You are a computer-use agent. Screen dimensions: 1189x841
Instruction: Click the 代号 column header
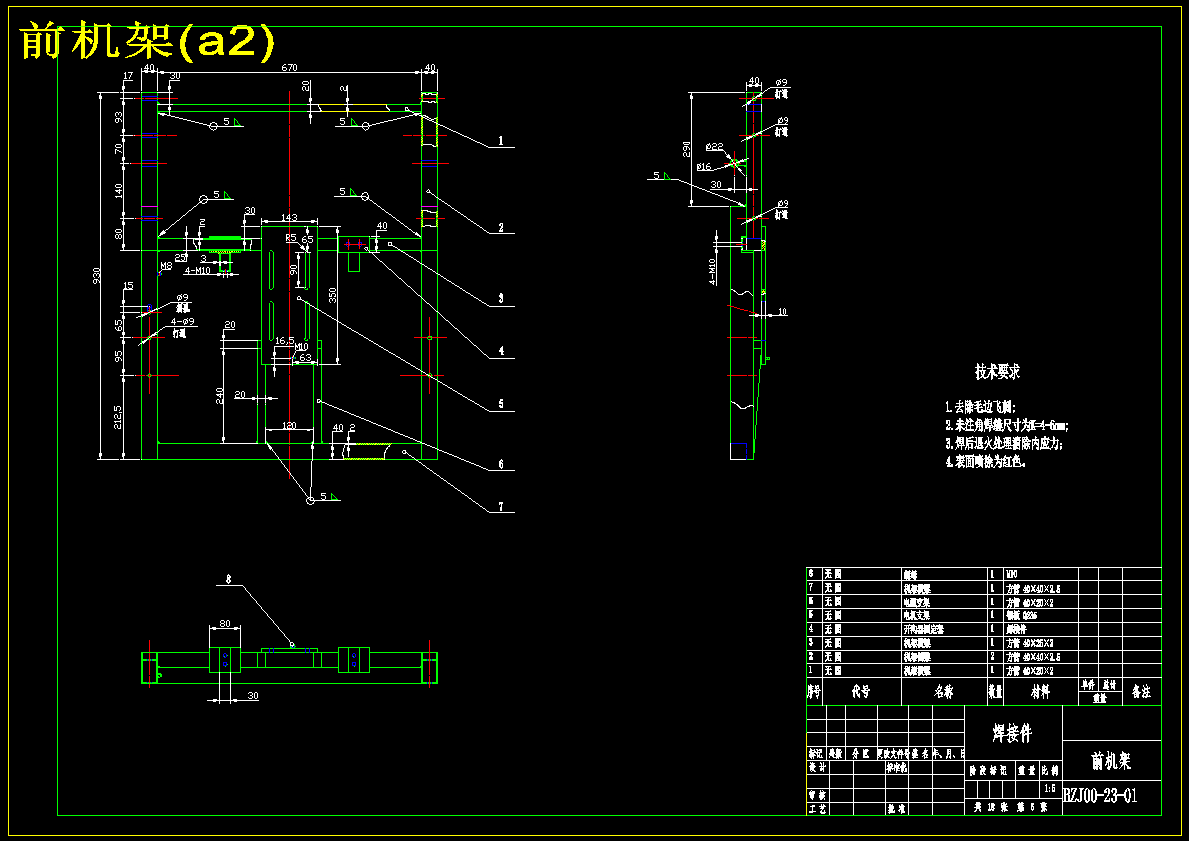[x=861, y=692]
